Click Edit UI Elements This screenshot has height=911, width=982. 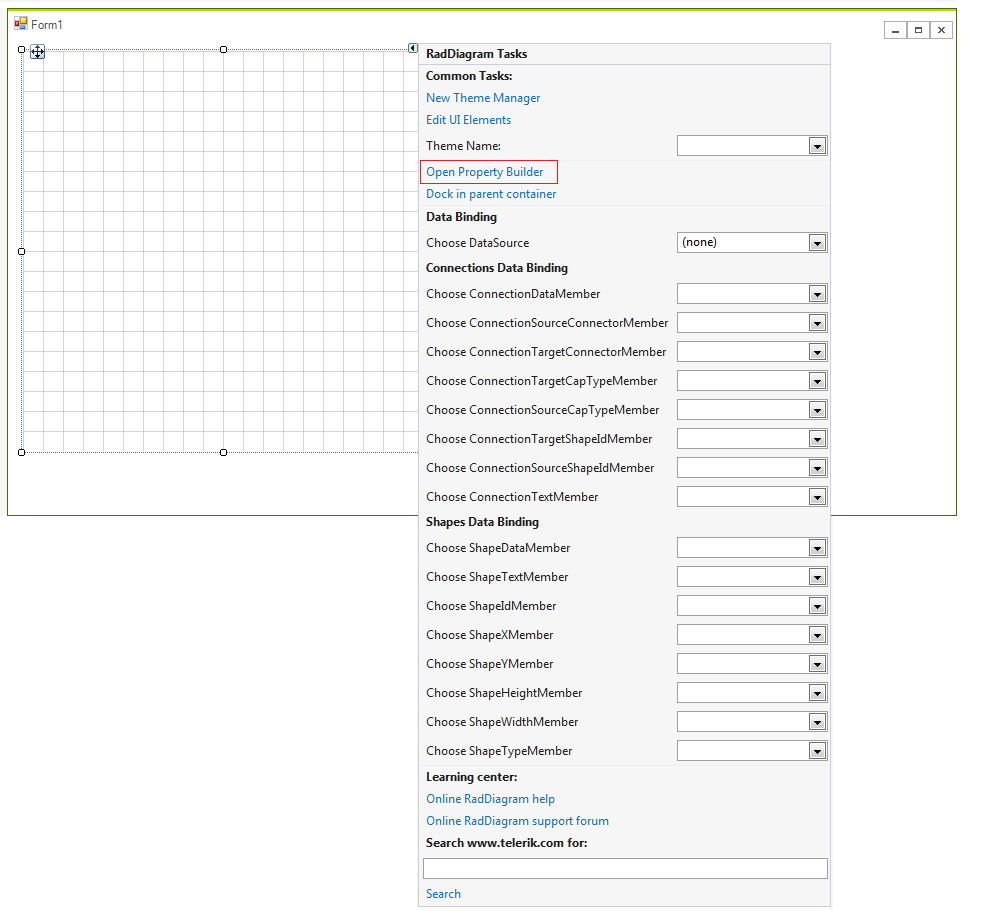(x=468, y=119)
